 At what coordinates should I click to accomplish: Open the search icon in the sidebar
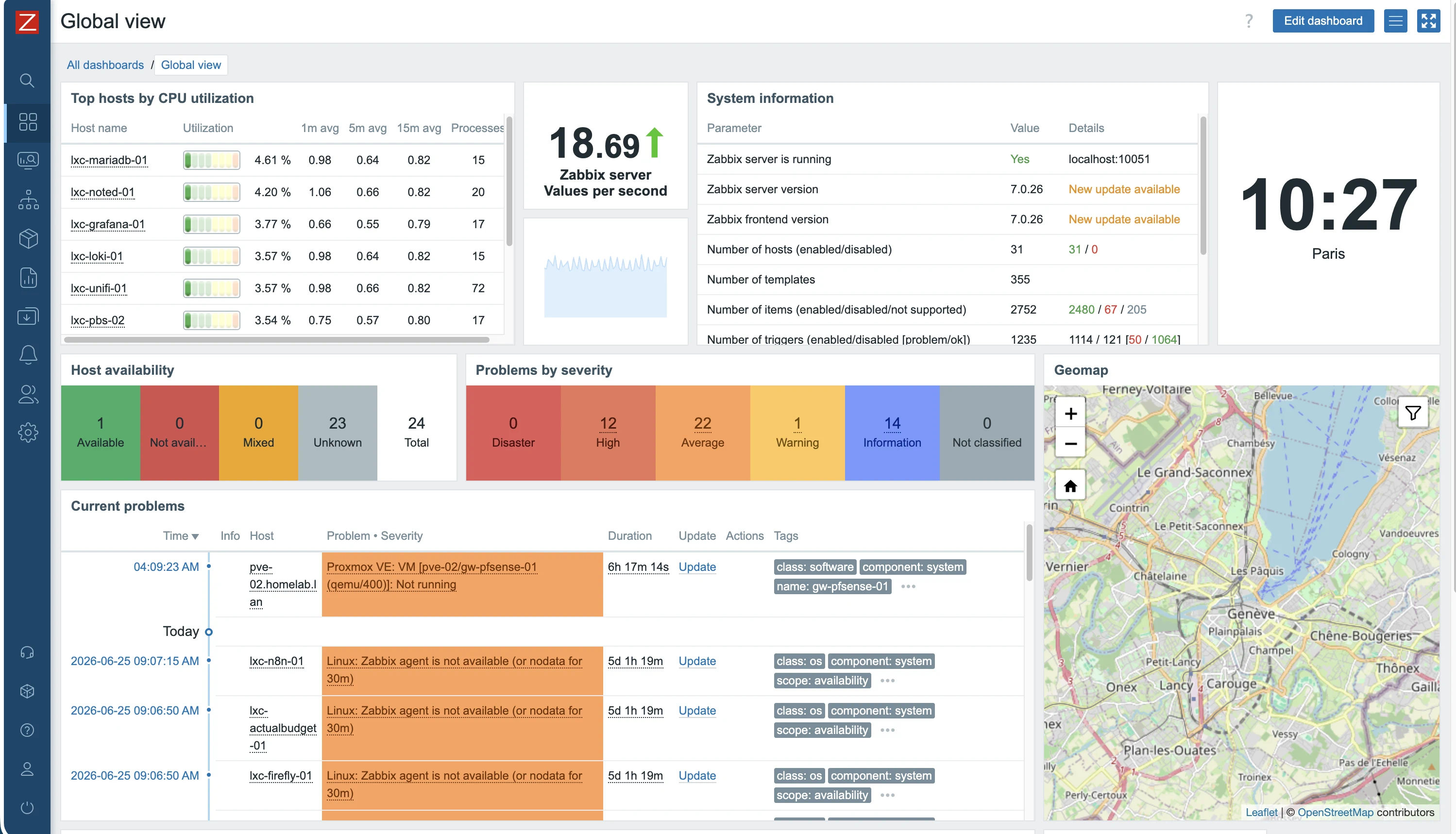tap(27, 80)
